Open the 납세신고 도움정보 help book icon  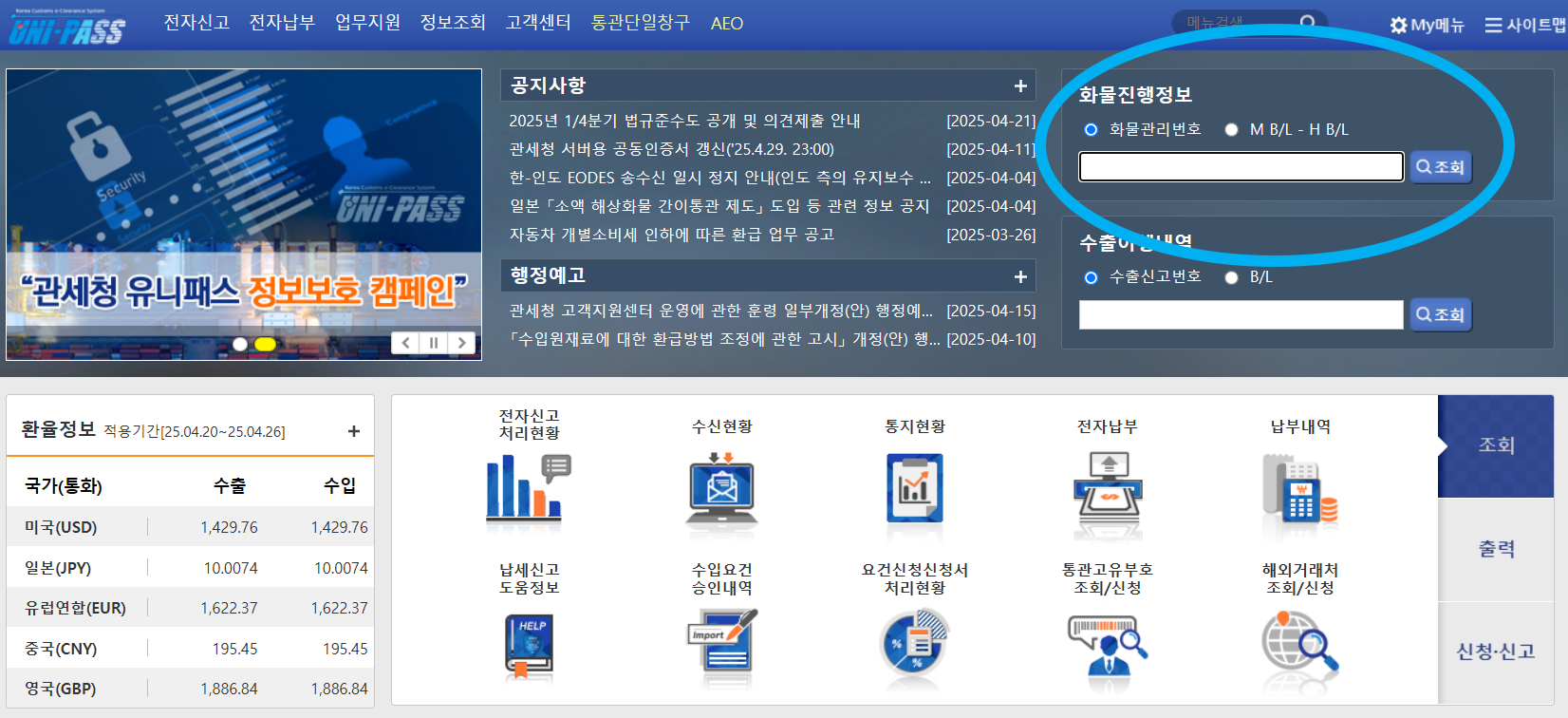click(x=529, y=646)
